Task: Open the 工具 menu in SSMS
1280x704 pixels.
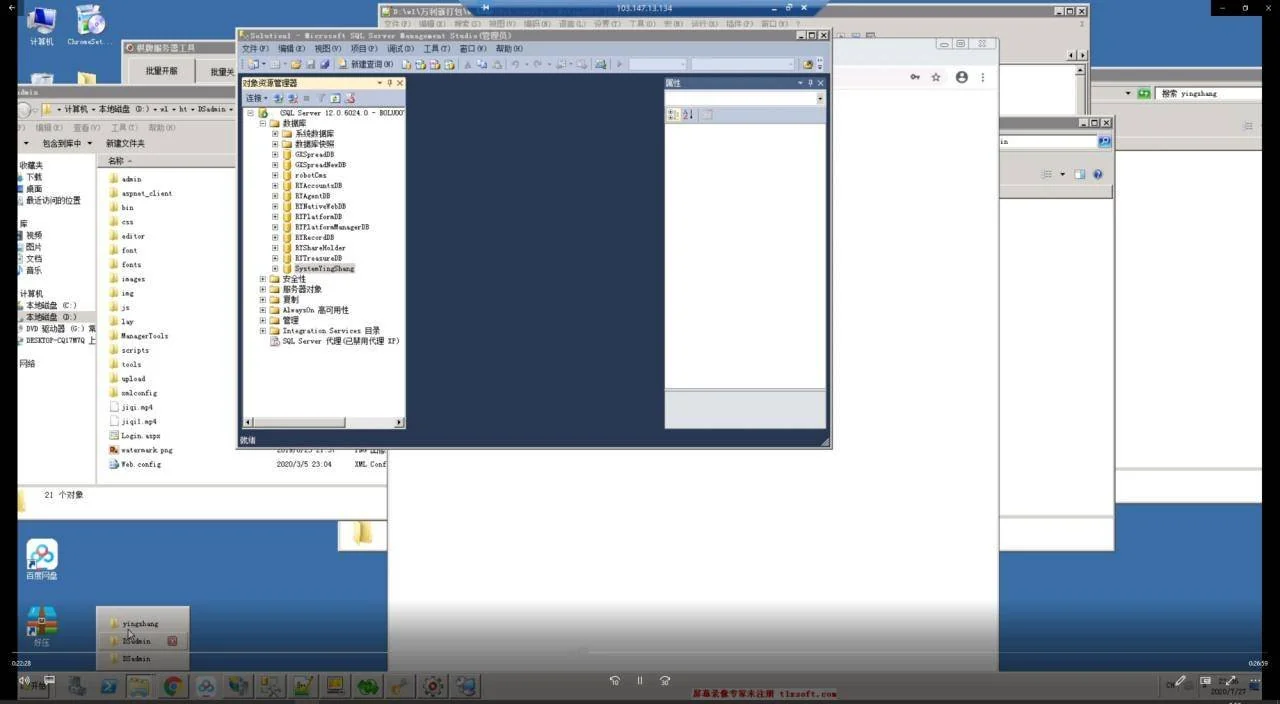Action: click(x=436, y=49)
